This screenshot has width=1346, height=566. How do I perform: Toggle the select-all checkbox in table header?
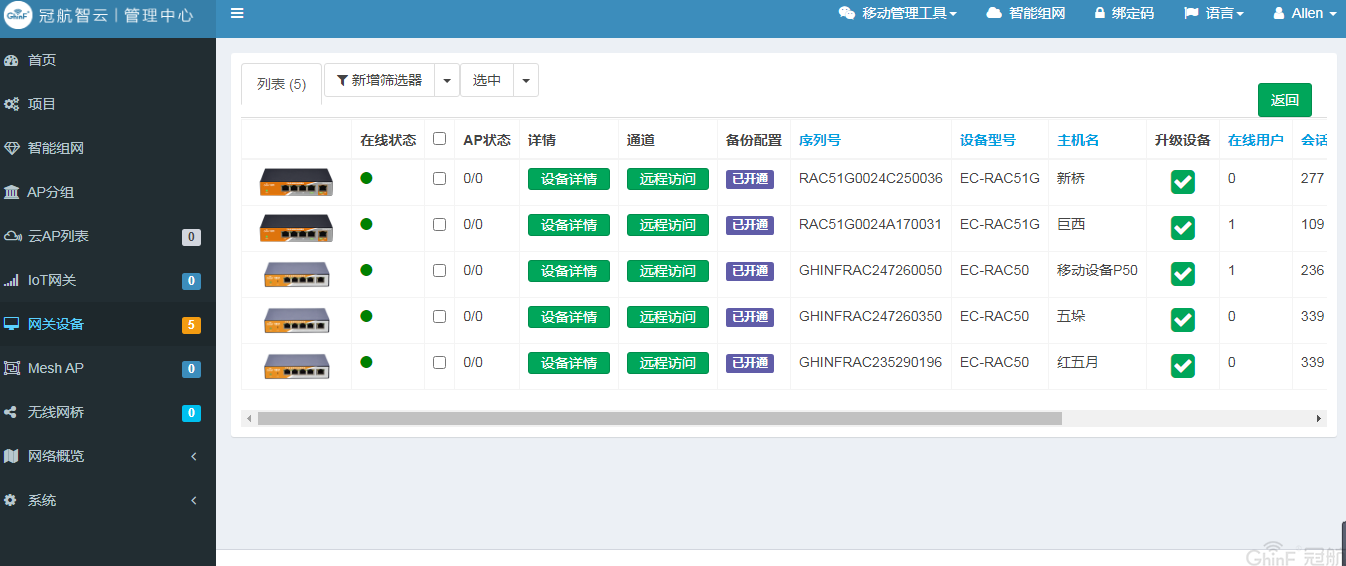click(439, 139)
